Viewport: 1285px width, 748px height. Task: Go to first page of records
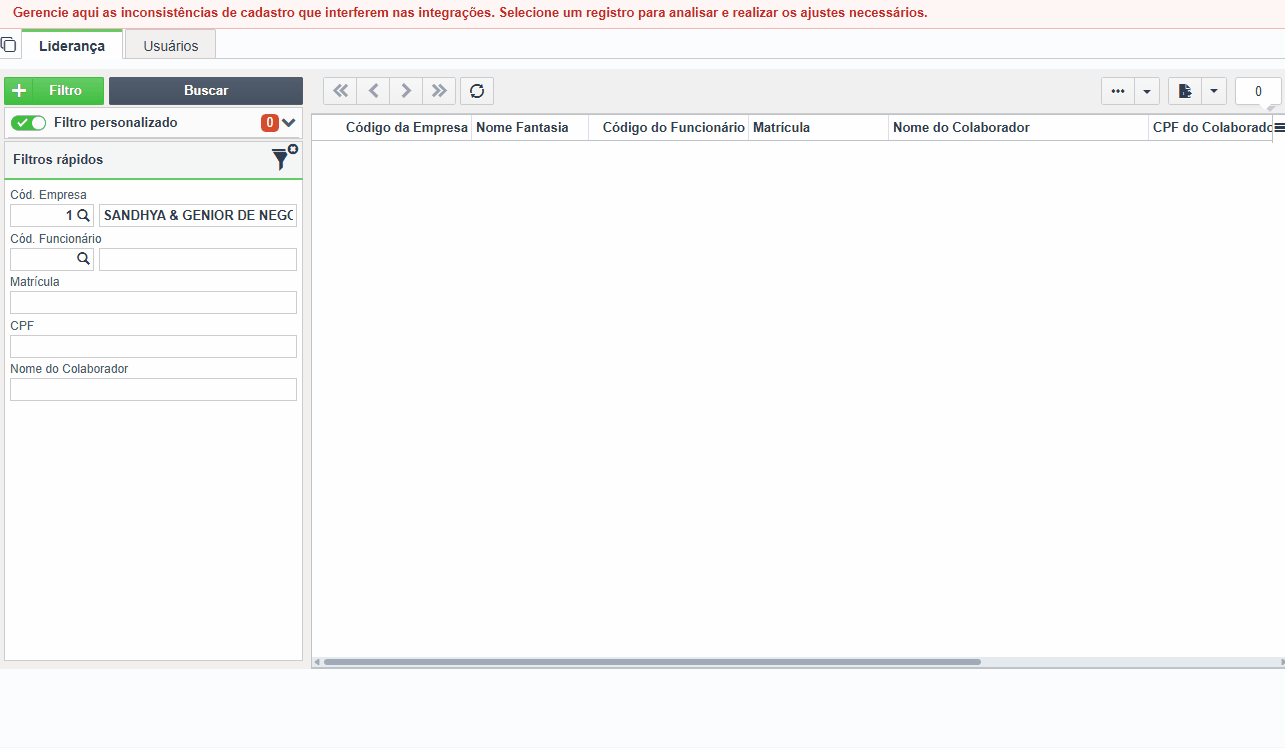[340, 91]
